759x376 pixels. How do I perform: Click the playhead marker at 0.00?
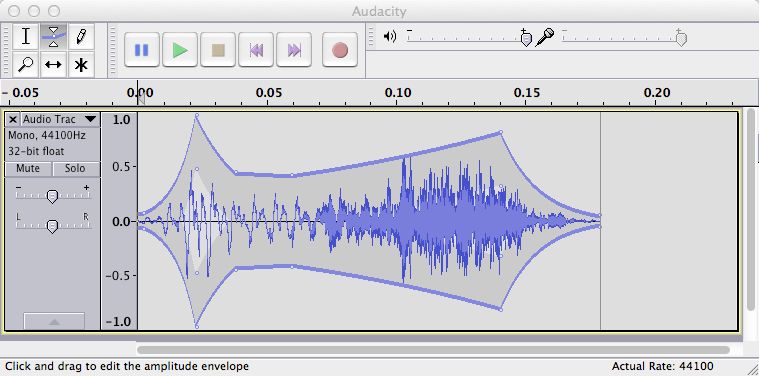(x=140, y=98)
